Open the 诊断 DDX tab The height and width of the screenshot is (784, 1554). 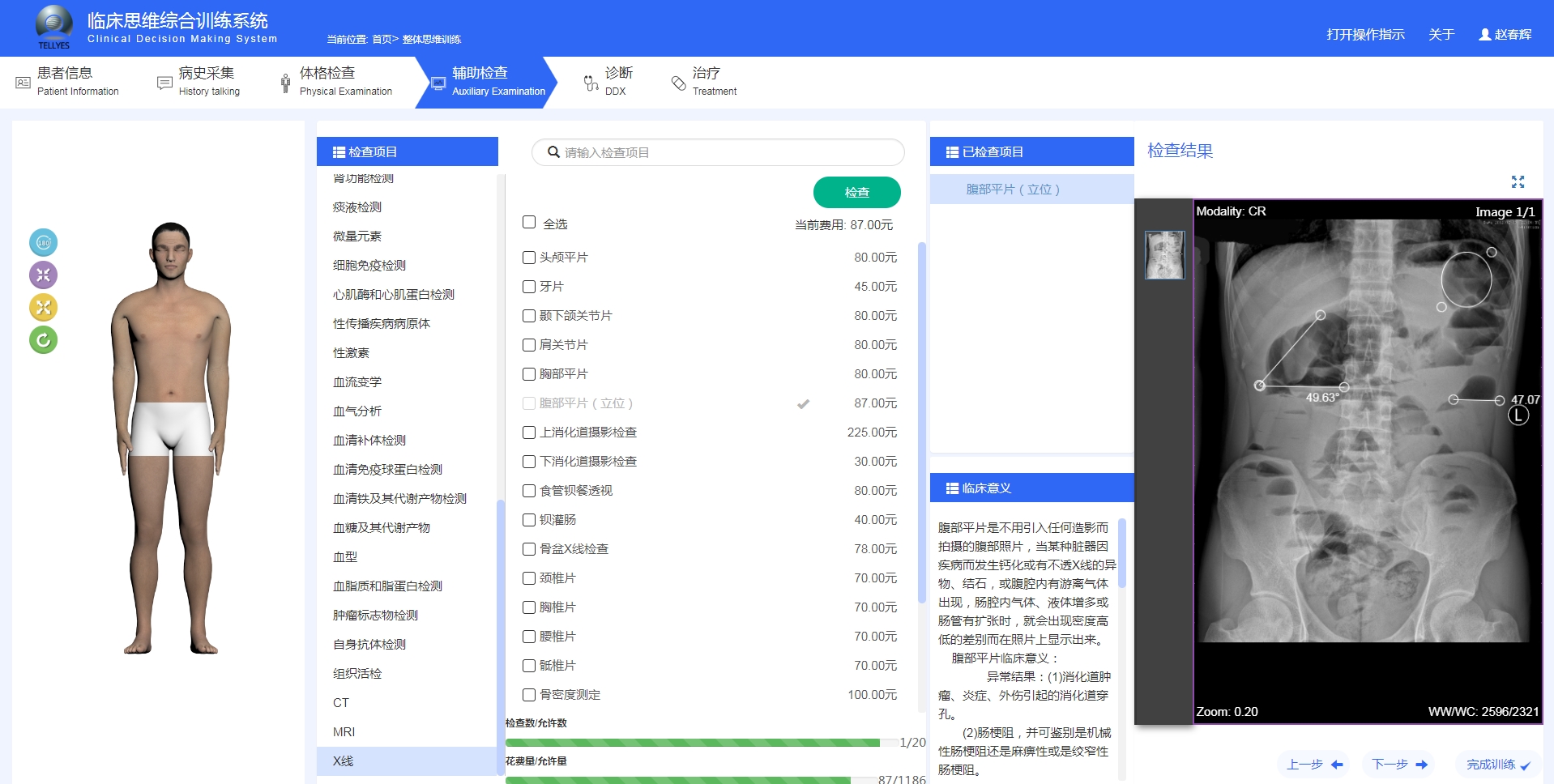[x=608, y=81]
